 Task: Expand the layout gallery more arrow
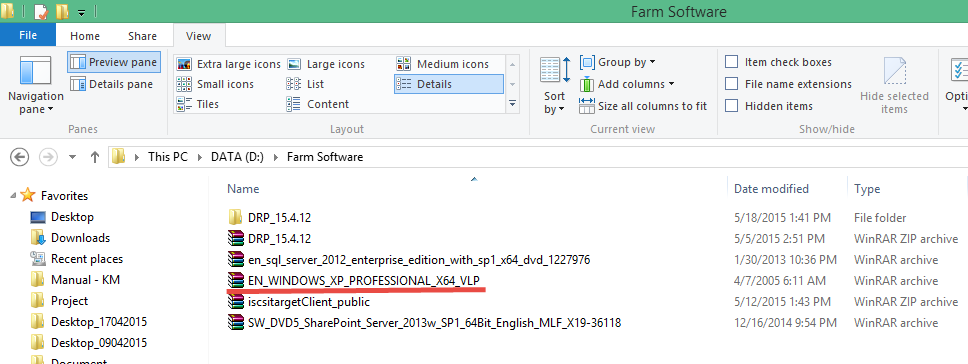pos(512,104)
